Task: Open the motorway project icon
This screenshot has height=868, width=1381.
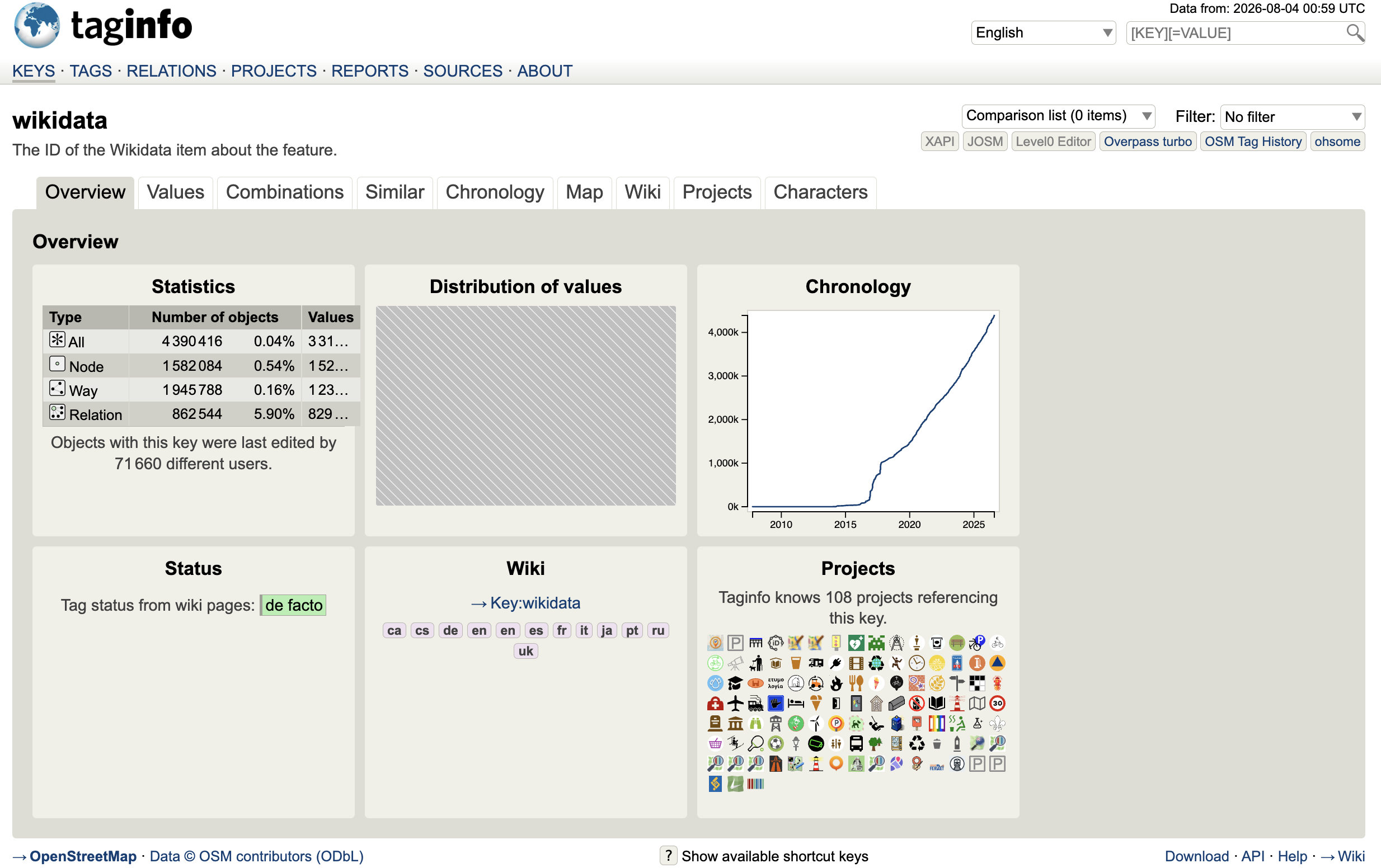Action: 776,763
